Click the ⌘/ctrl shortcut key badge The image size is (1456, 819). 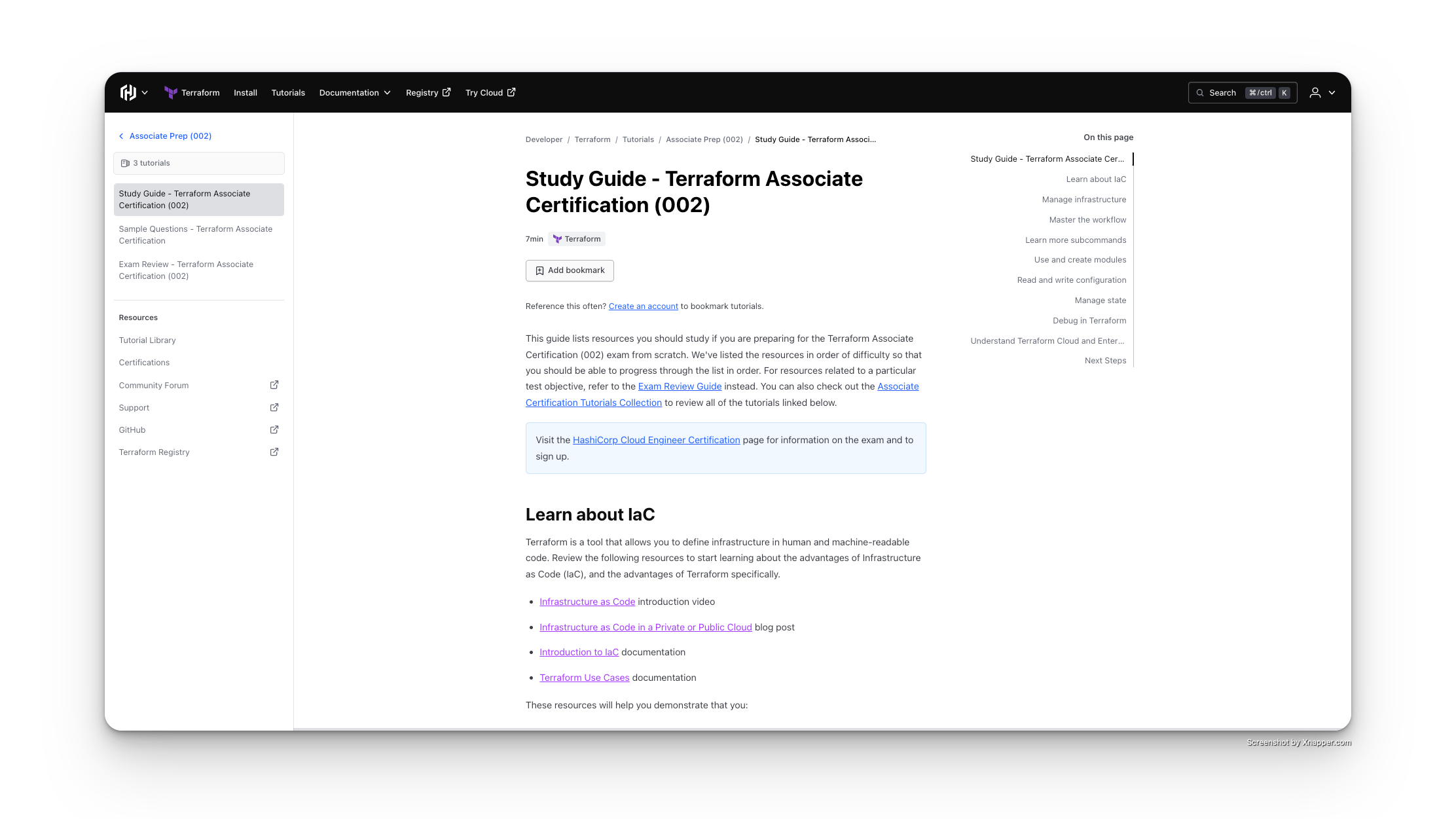pyautogui.click(x=1260, y=93)
